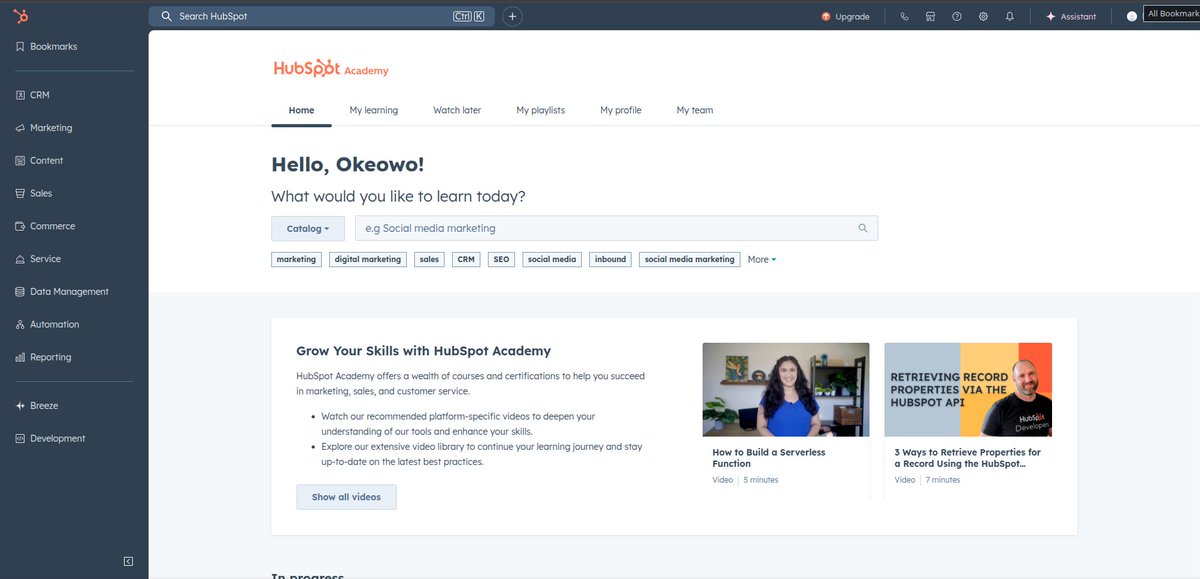The image size is (1200, 579).
Task: Switch to the My learning tab
Action: 374,110
